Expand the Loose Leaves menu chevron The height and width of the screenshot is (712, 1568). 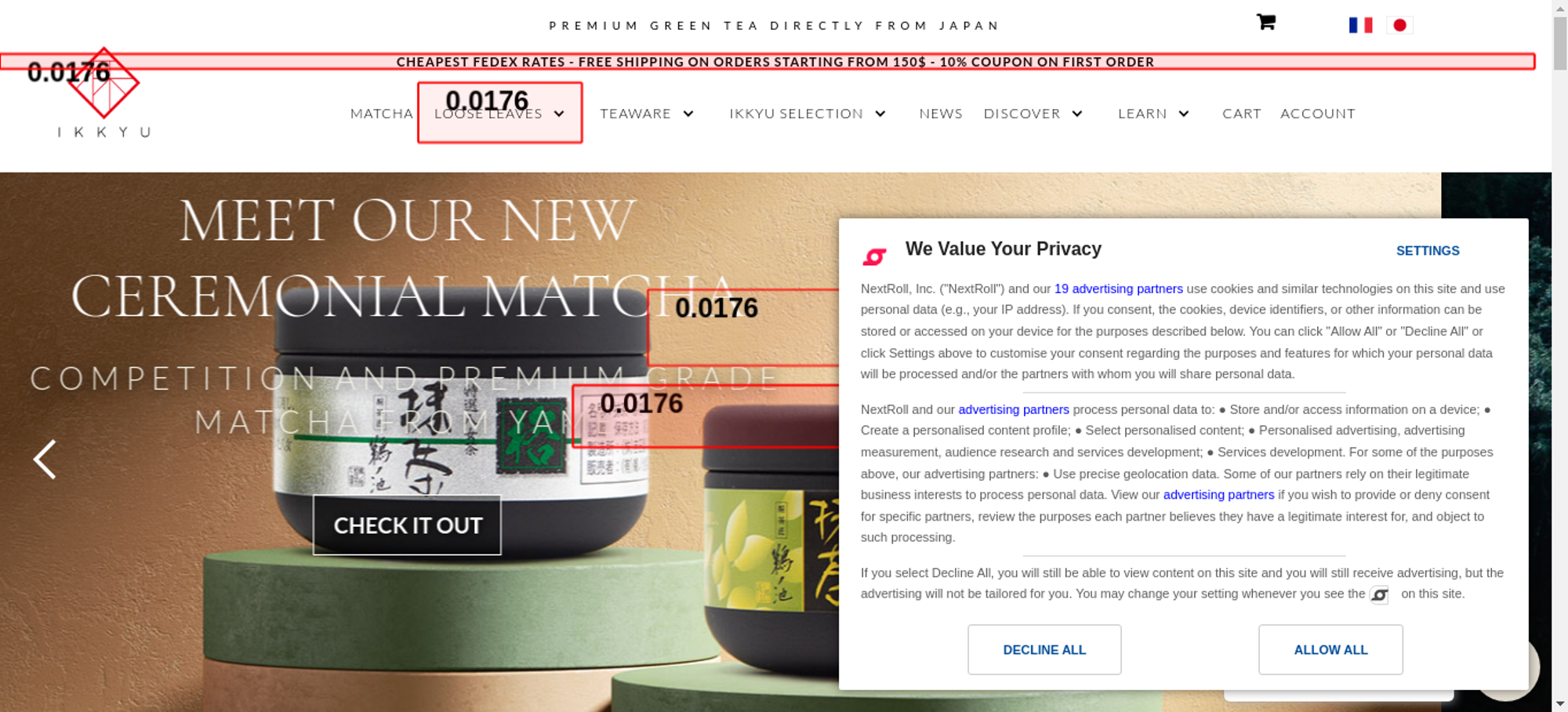click(559, 114)
